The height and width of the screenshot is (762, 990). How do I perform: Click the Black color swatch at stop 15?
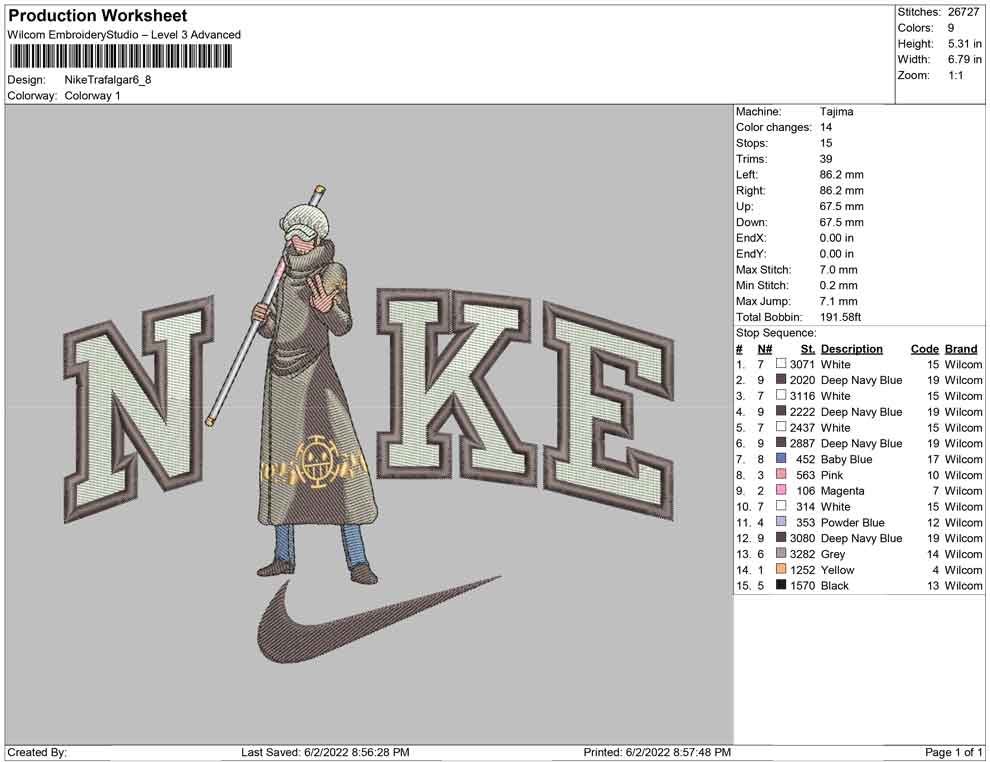tap(781, 585)
